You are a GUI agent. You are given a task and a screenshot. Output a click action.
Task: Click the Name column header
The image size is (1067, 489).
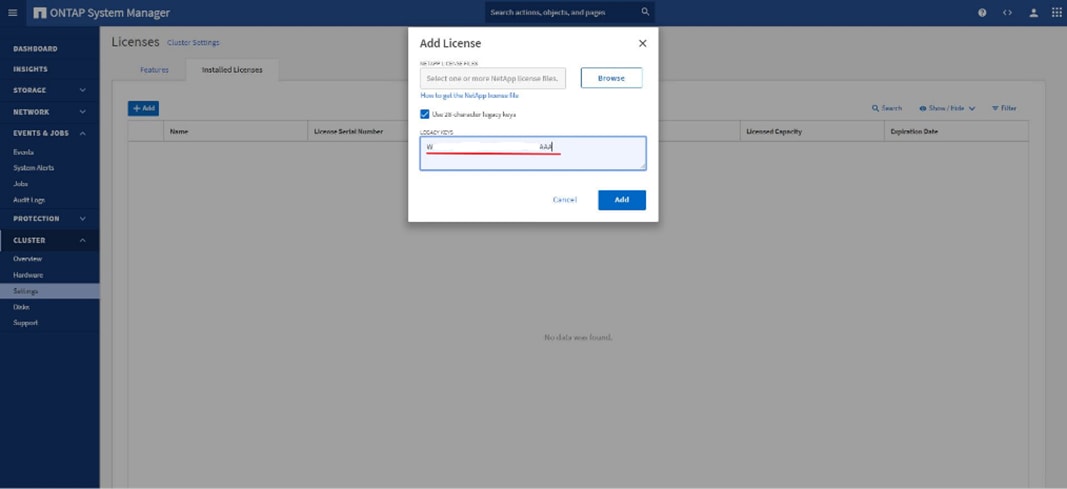tap(235, 131)
